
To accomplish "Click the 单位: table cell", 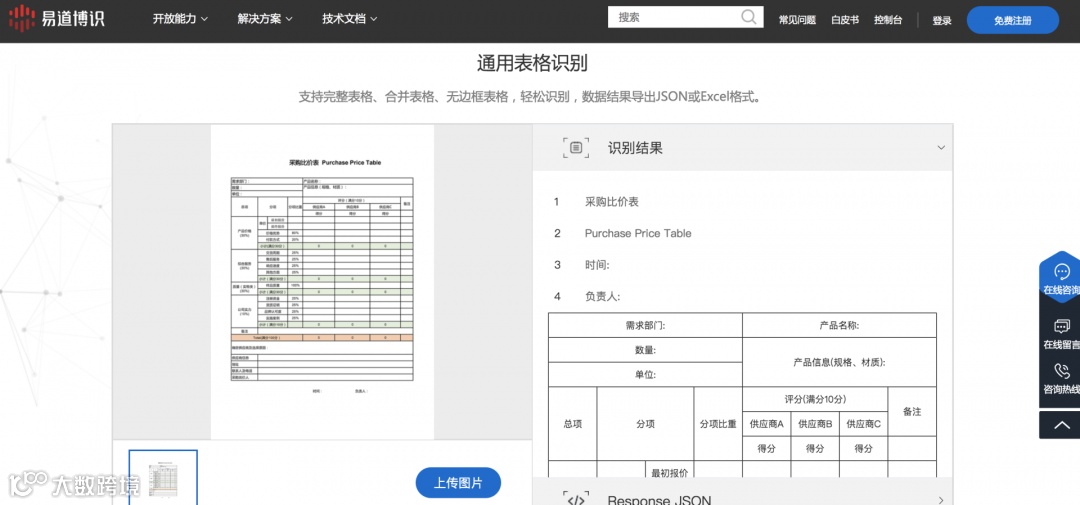I will (645, 375).
